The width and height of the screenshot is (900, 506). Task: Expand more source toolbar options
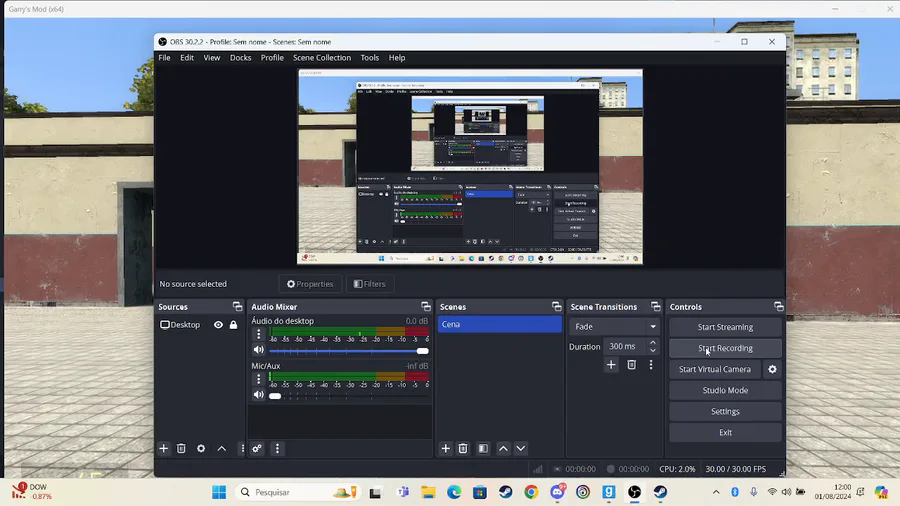[x=242, y=449]
